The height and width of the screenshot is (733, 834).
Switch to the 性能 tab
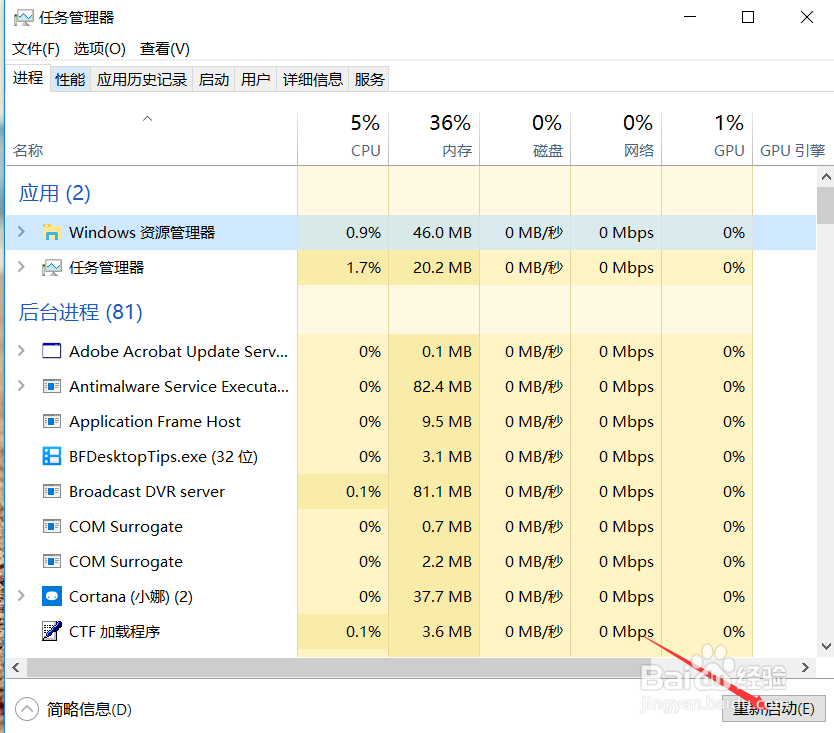coord(70,79)
